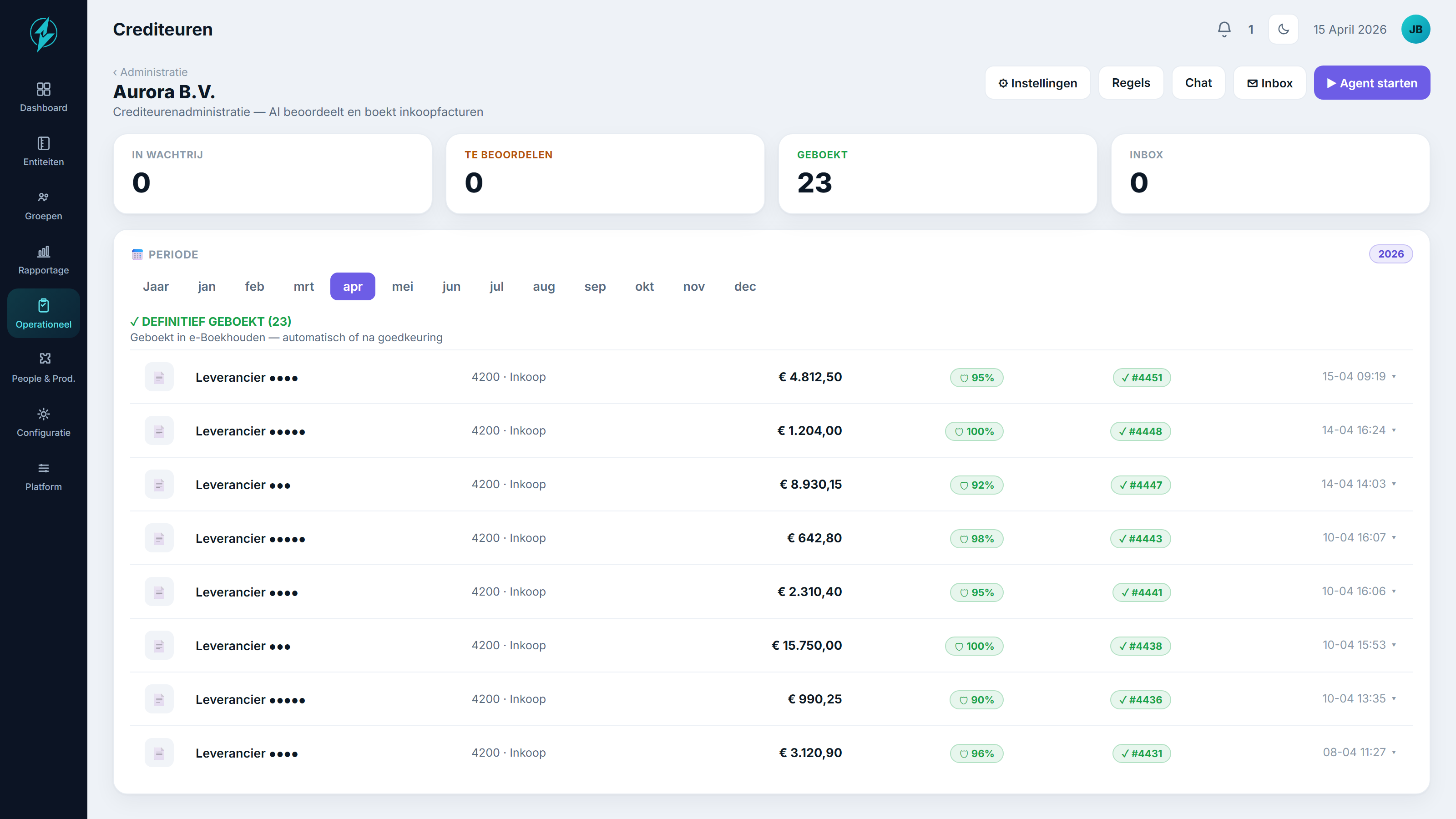
Task: Expand the row dated 08-04 11:27
Action: [1394, 752]
